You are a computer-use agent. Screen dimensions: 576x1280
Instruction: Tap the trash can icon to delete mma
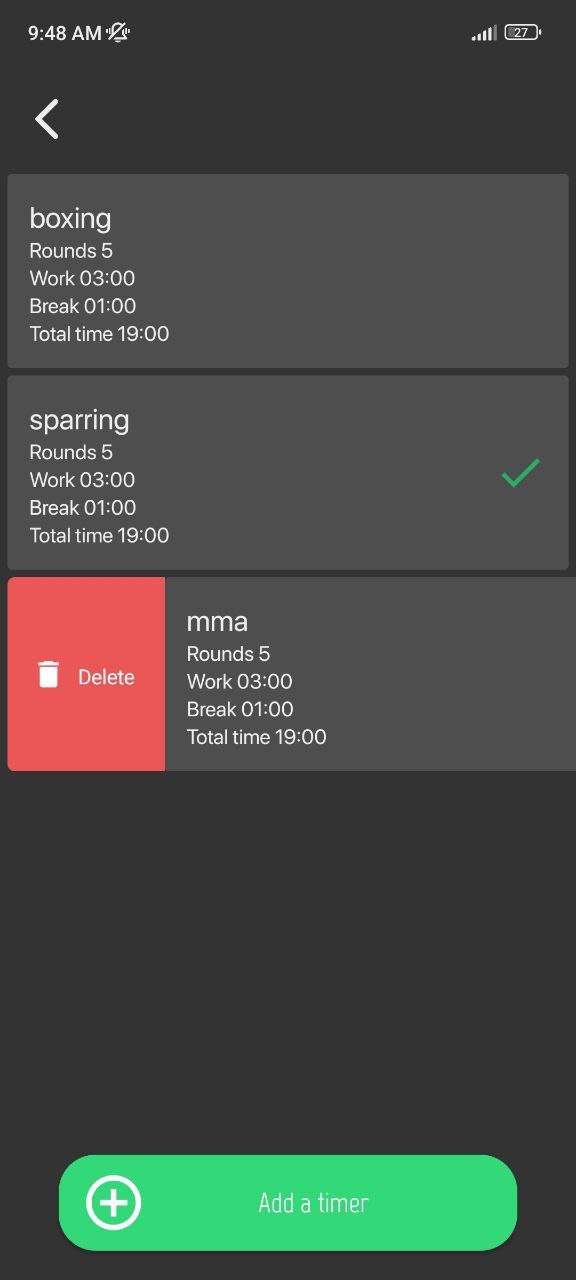(48, 674)
